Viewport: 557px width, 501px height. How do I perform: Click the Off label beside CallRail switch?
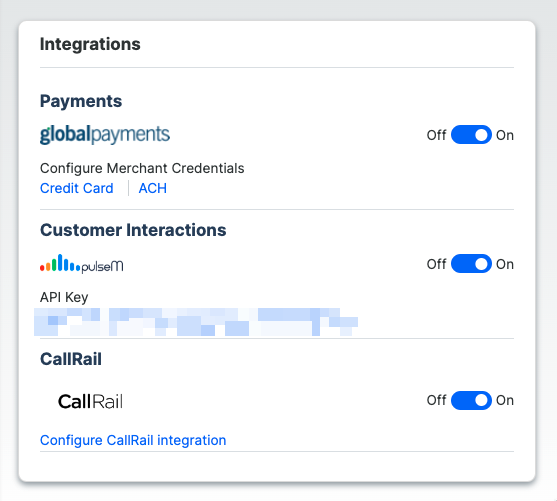point(436,400)
